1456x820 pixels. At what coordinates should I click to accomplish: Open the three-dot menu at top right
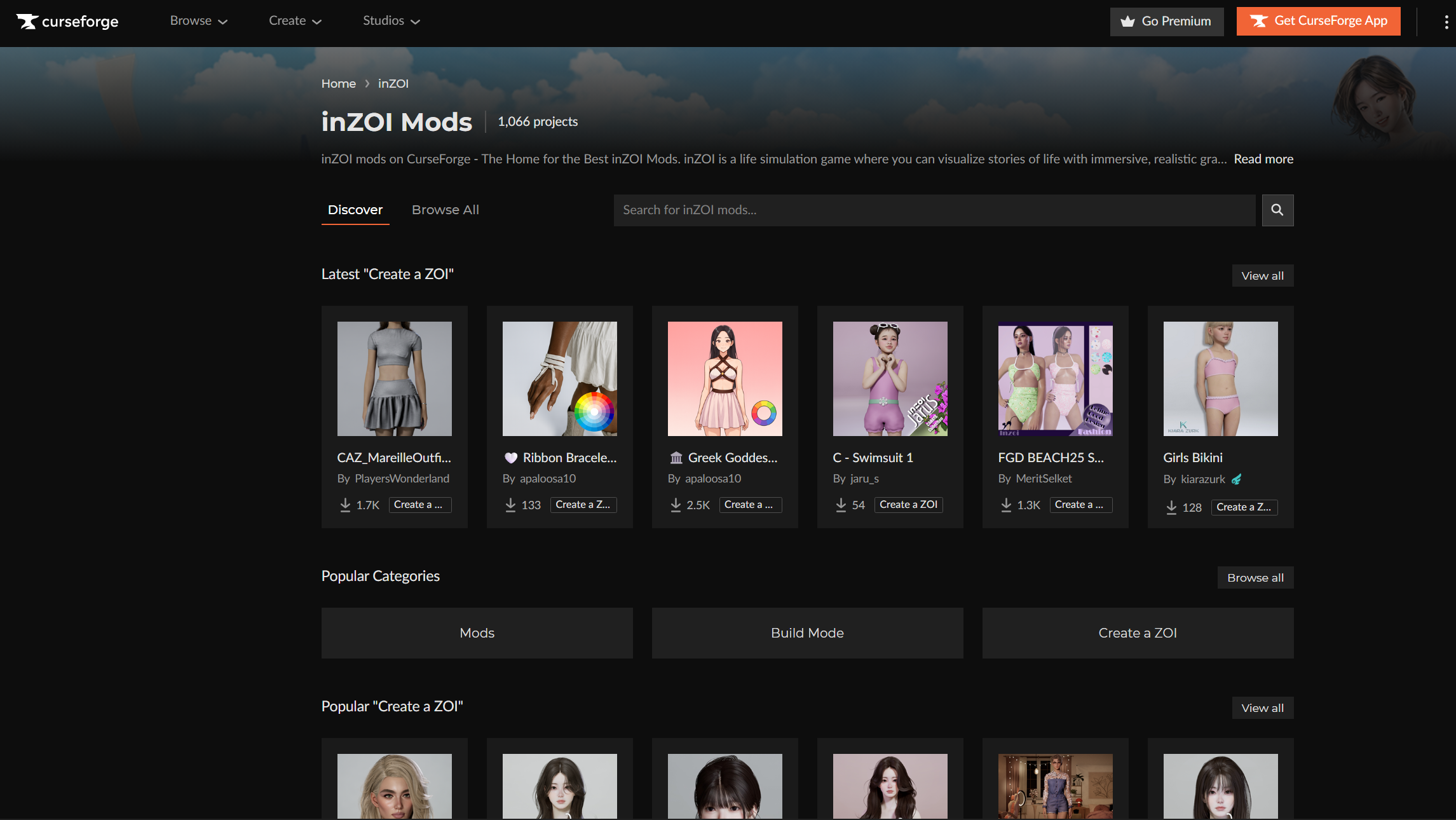click(1446, 22)
